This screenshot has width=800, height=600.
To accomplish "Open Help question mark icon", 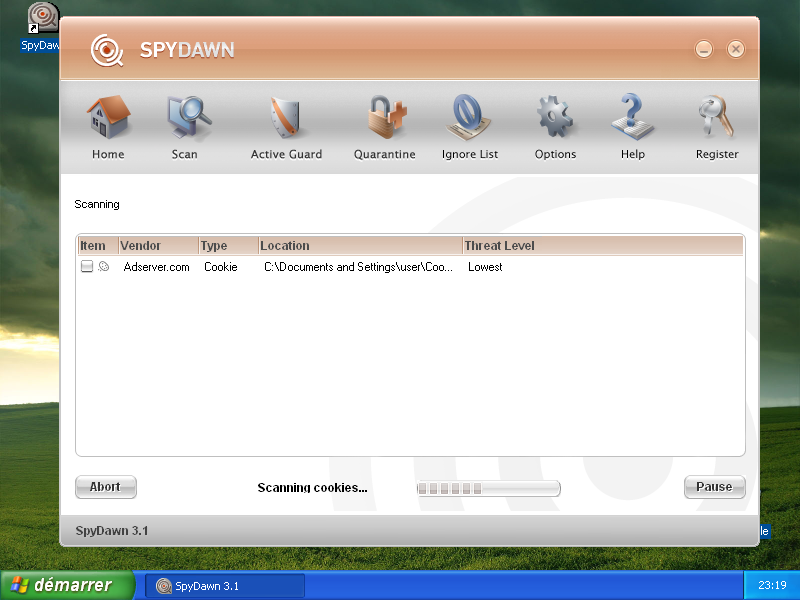I will click(632, 116).
